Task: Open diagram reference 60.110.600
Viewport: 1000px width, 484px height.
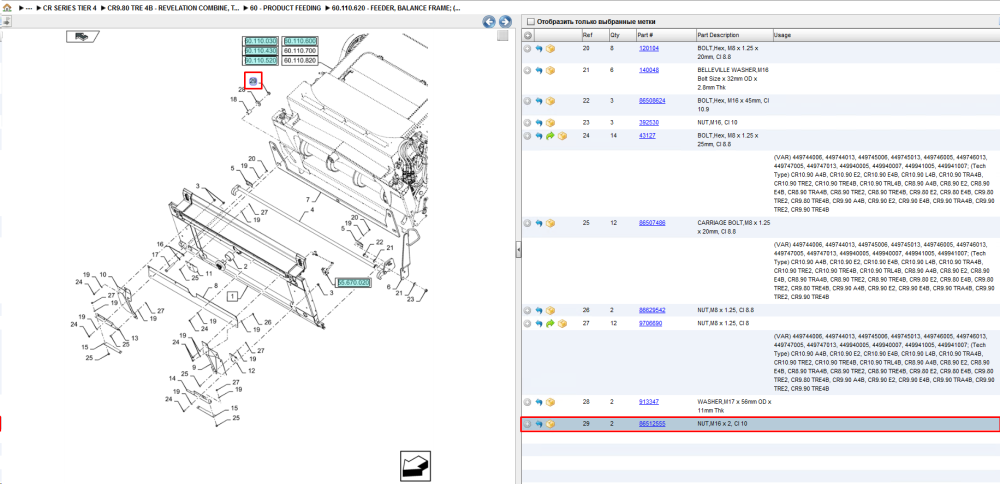Action: point(300,41)
